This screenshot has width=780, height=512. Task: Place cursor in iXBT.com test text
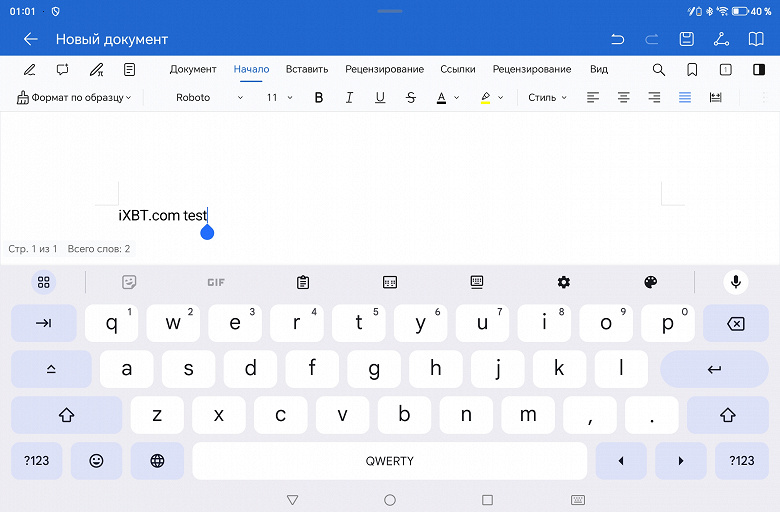coord(162,215)
